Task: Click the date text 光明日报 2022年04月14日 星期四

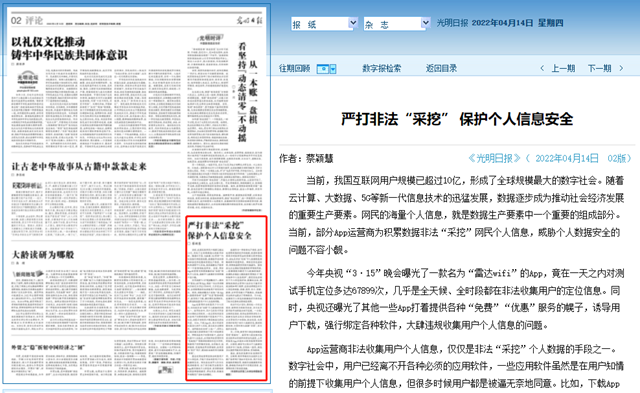Action: click(500, 23)
